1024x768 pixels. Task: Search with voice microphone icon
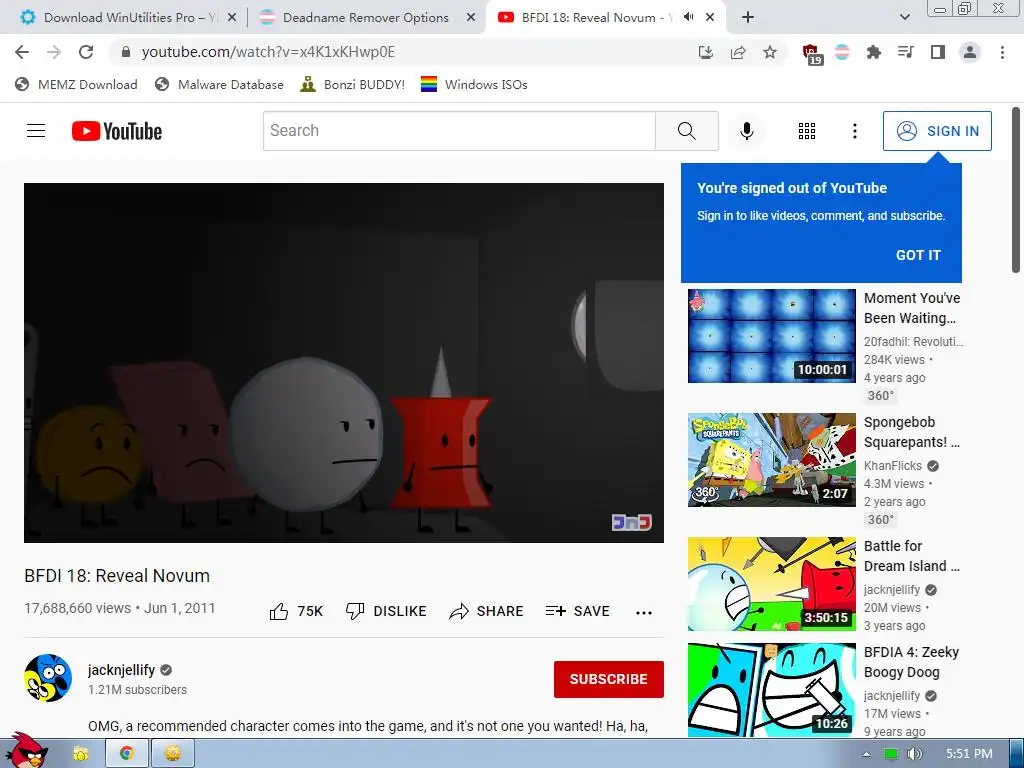pyautogui.click(x=746, y=131)
